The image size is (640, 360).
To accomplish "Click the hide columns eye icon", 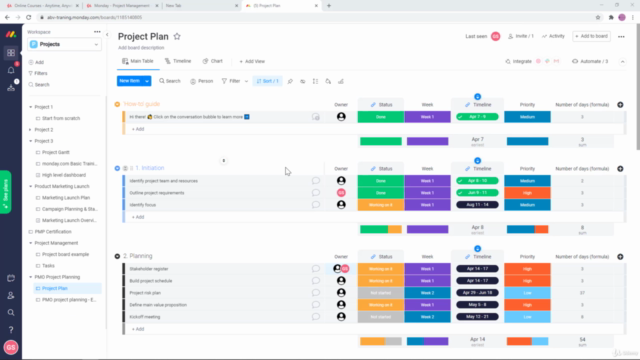I will pyautogui.click(x=303, y=81).
